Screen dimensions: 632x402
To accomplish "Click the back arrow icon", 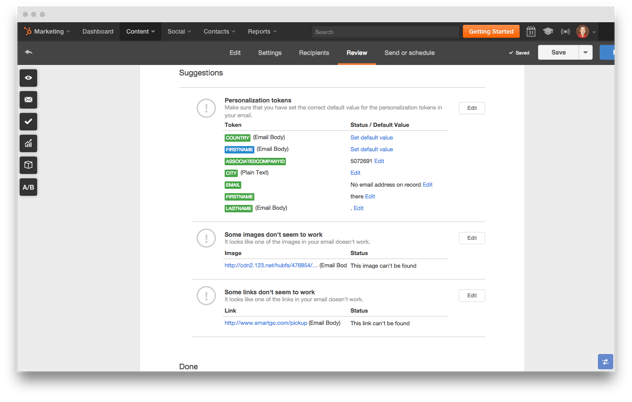I will (x=28, y=52).
